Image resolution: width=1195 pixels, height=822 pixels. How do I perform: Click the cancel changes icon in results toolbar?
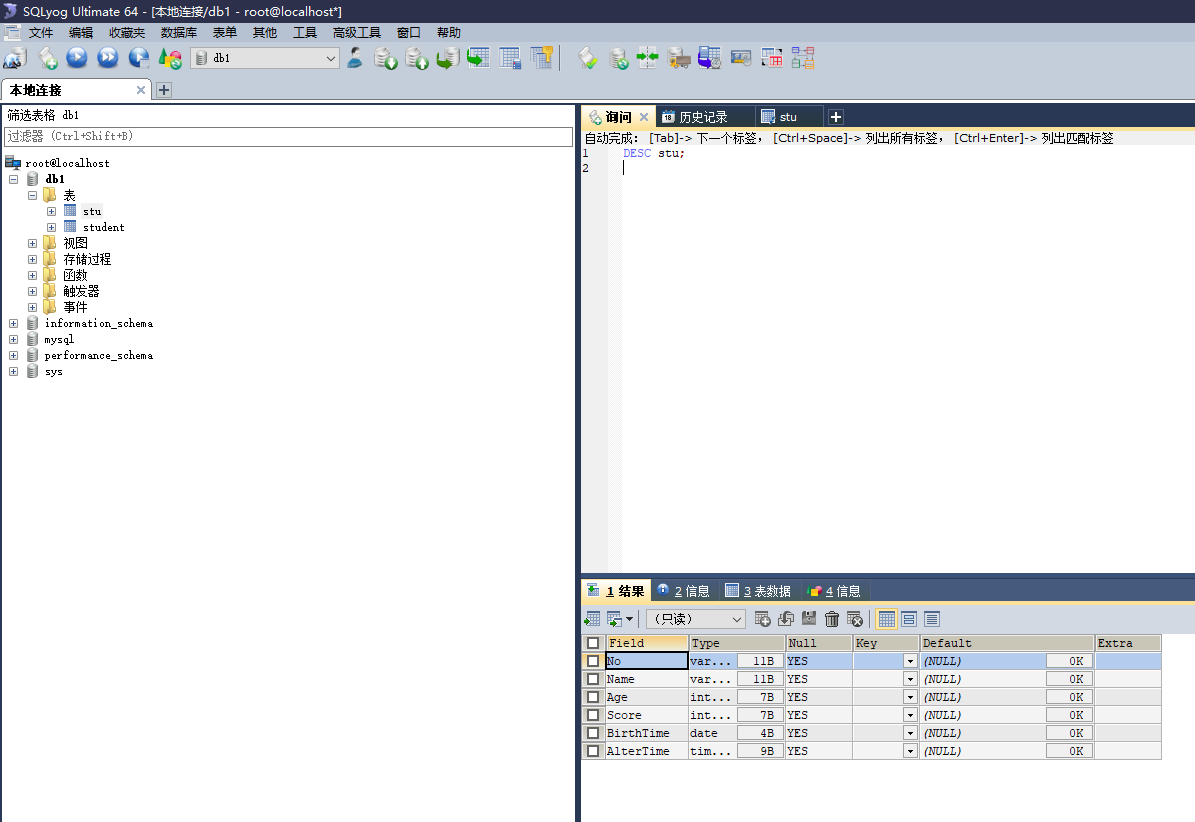855,619
